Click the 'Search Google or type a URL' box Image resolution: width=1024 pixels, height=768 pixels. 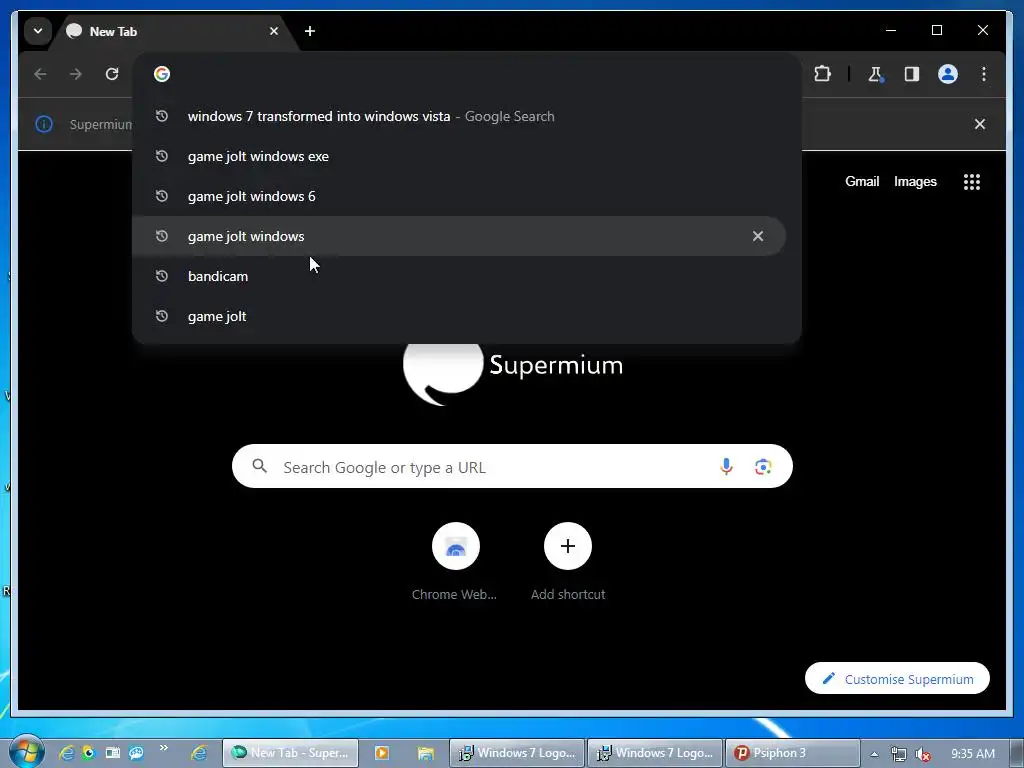(x=512, y=466)
